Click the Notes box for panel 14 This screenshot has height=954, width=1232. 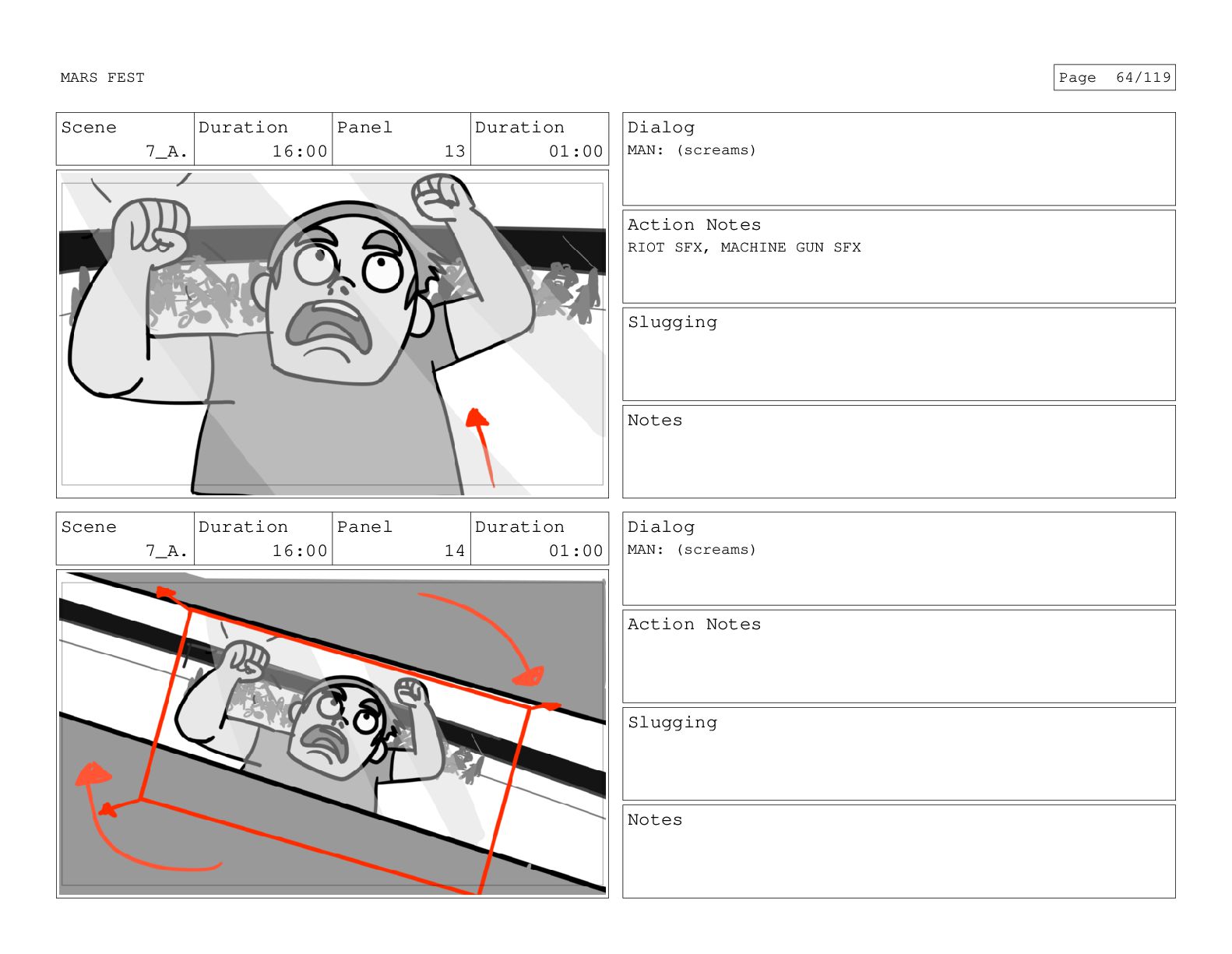(x=899, y=851)
